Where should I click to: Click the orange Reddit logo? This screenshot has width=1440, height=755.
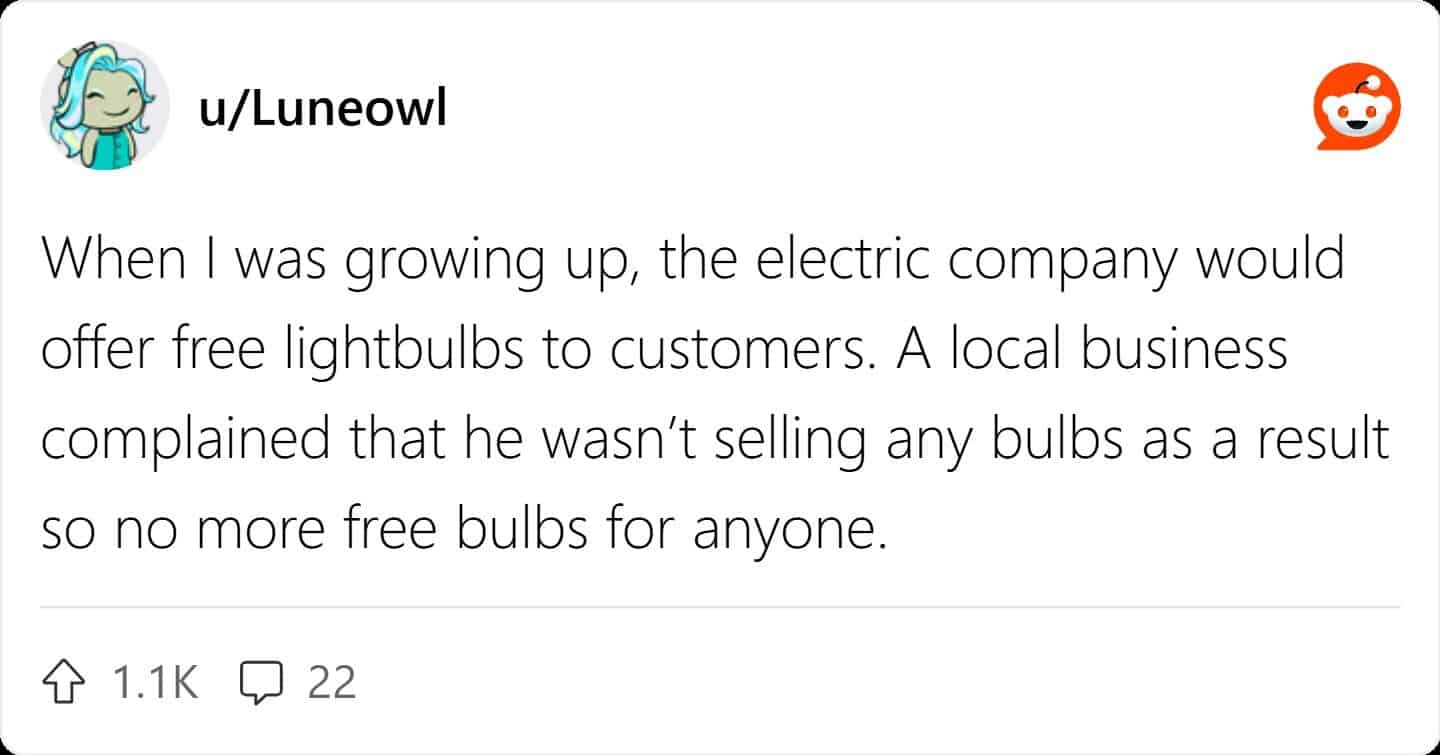pyautogui.click(x=1355, y=107)
